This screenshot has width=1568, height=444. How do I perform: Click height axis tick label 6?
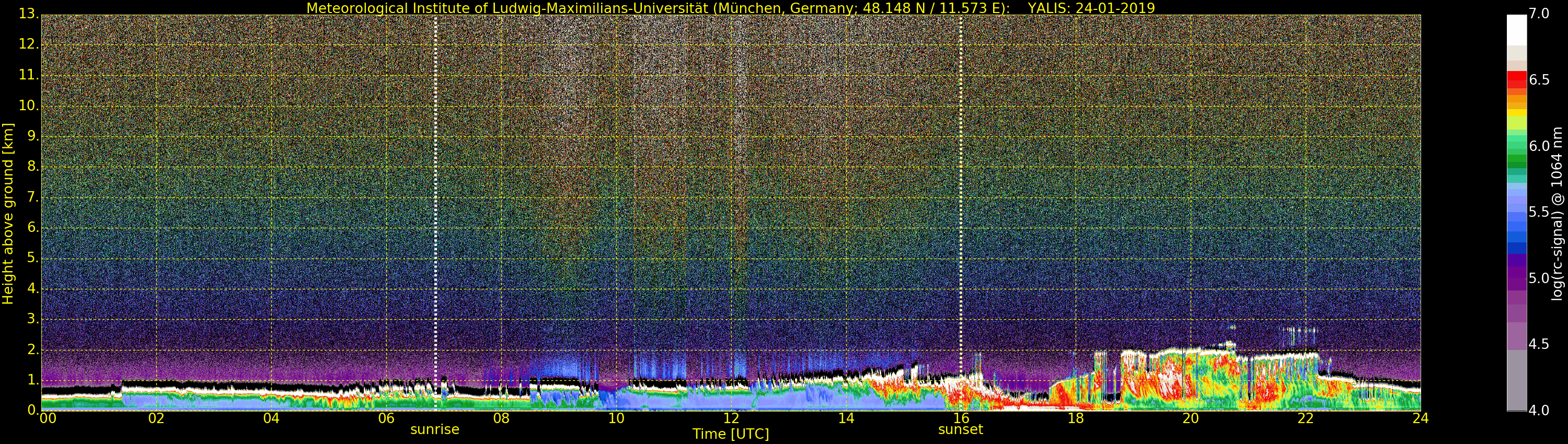(33, 227)
